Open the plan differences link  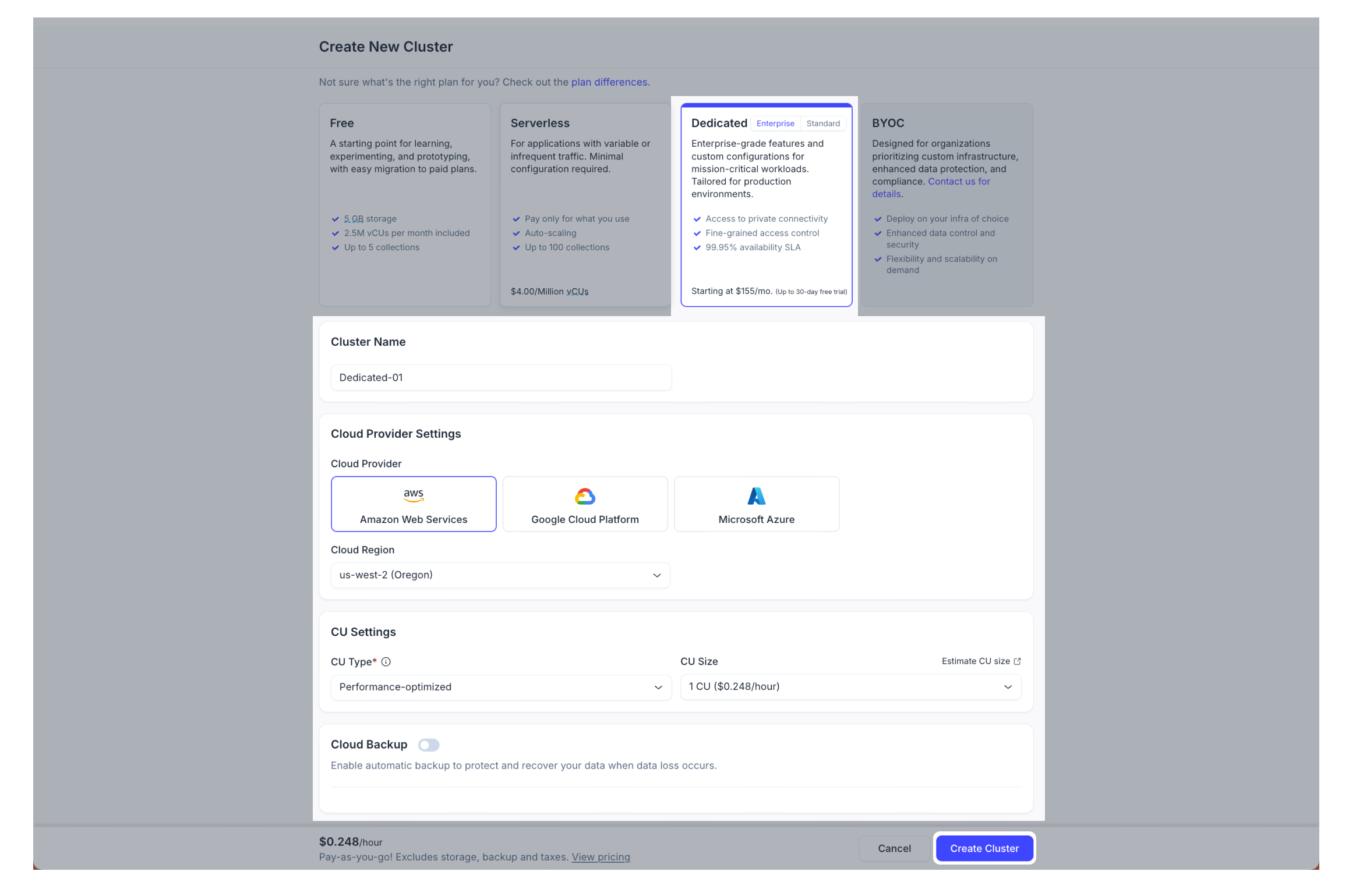(609, 82)
